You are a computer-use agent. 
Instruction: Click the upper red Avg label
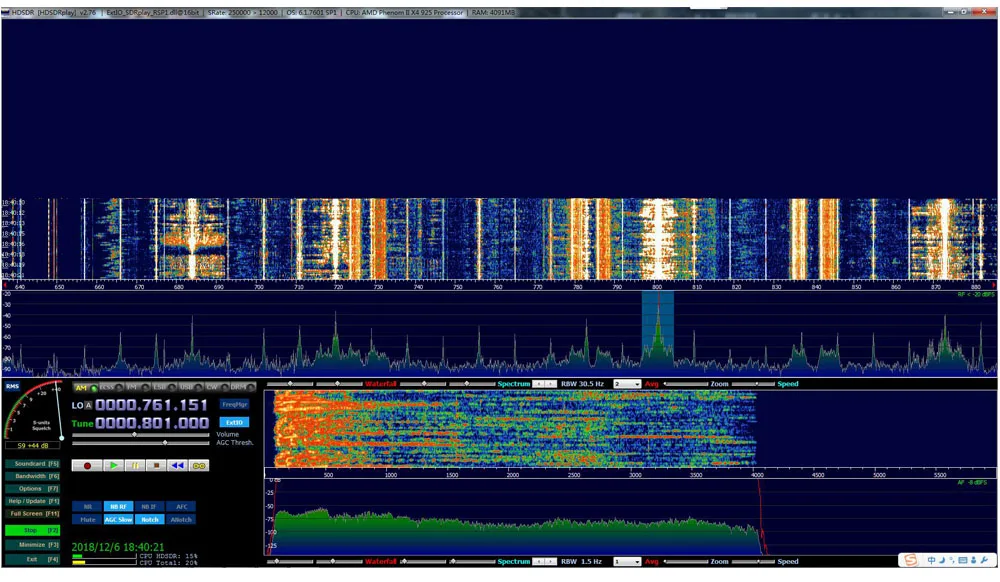(652, 384)
